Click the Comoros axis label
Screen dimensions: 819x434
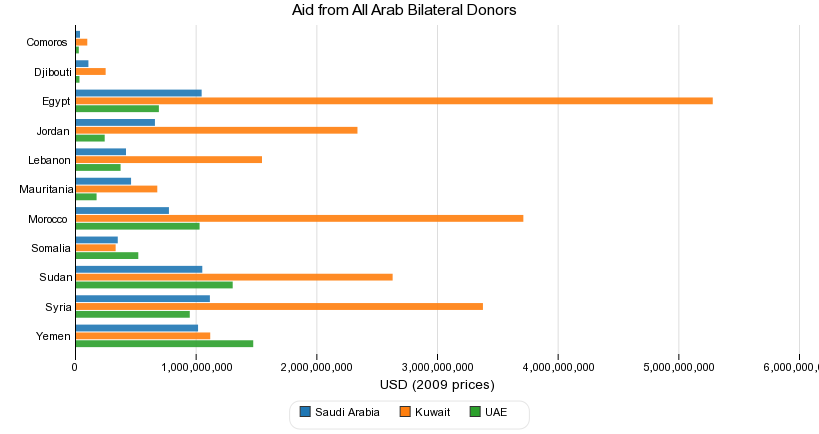point(47,42)
